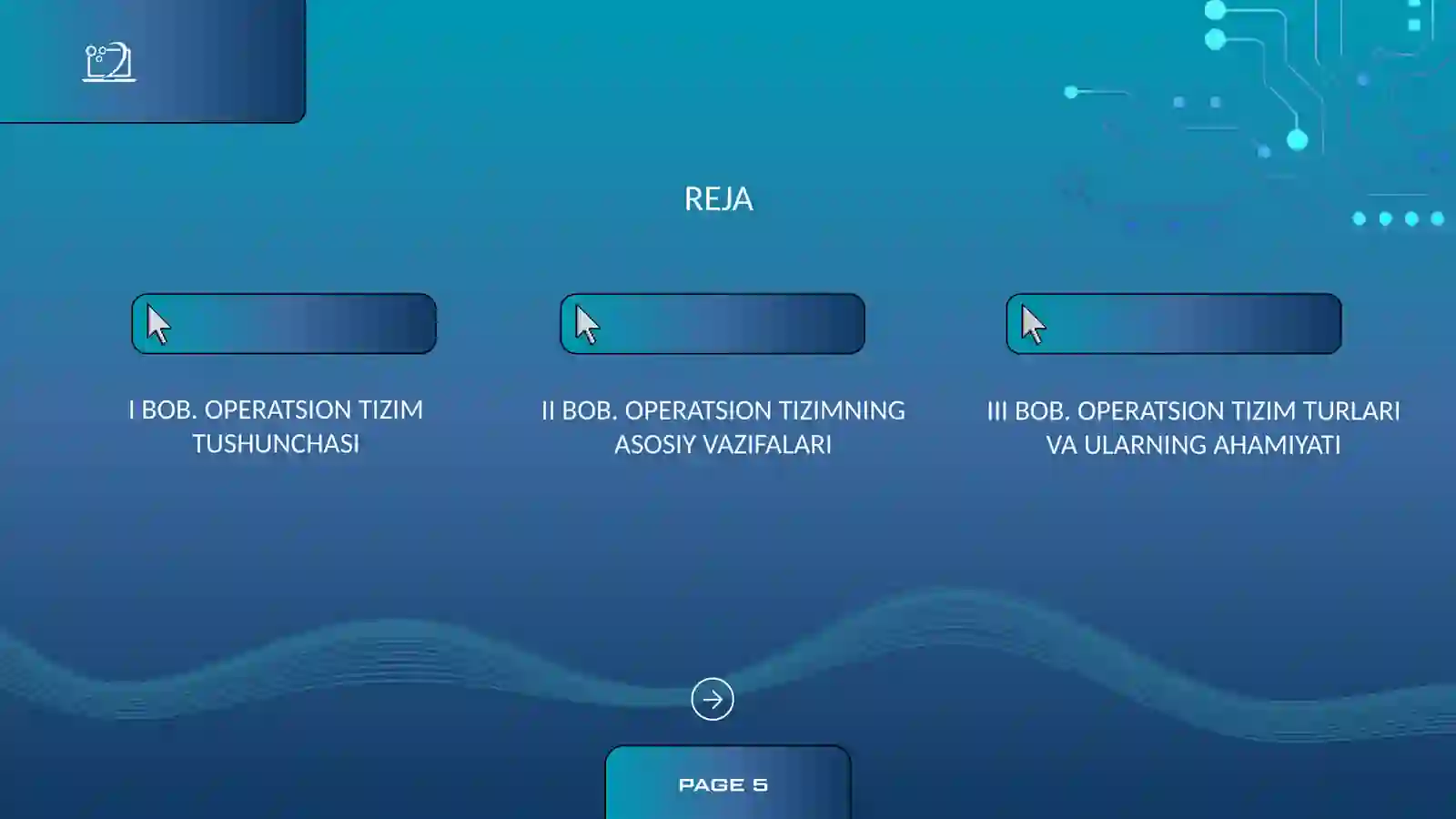Click the PAGE 5 footer tab
1456x819 pixels.
[x=728, y=783]
